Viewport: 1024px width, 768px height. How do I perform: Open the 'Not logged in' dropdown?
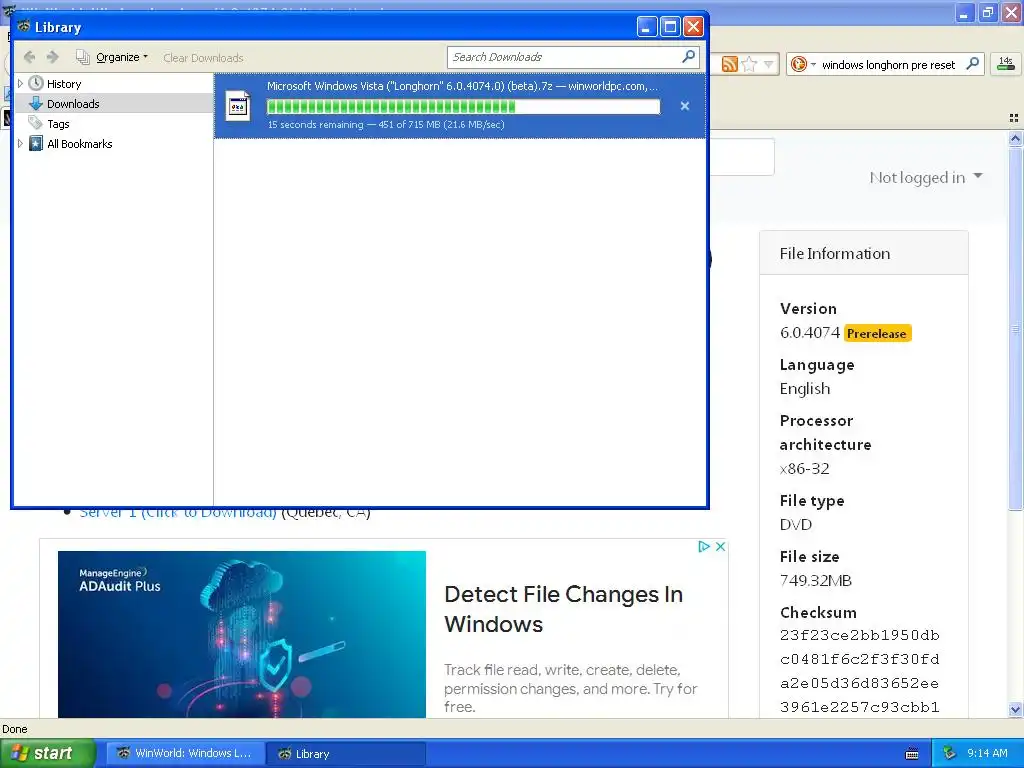coord(926,177)
